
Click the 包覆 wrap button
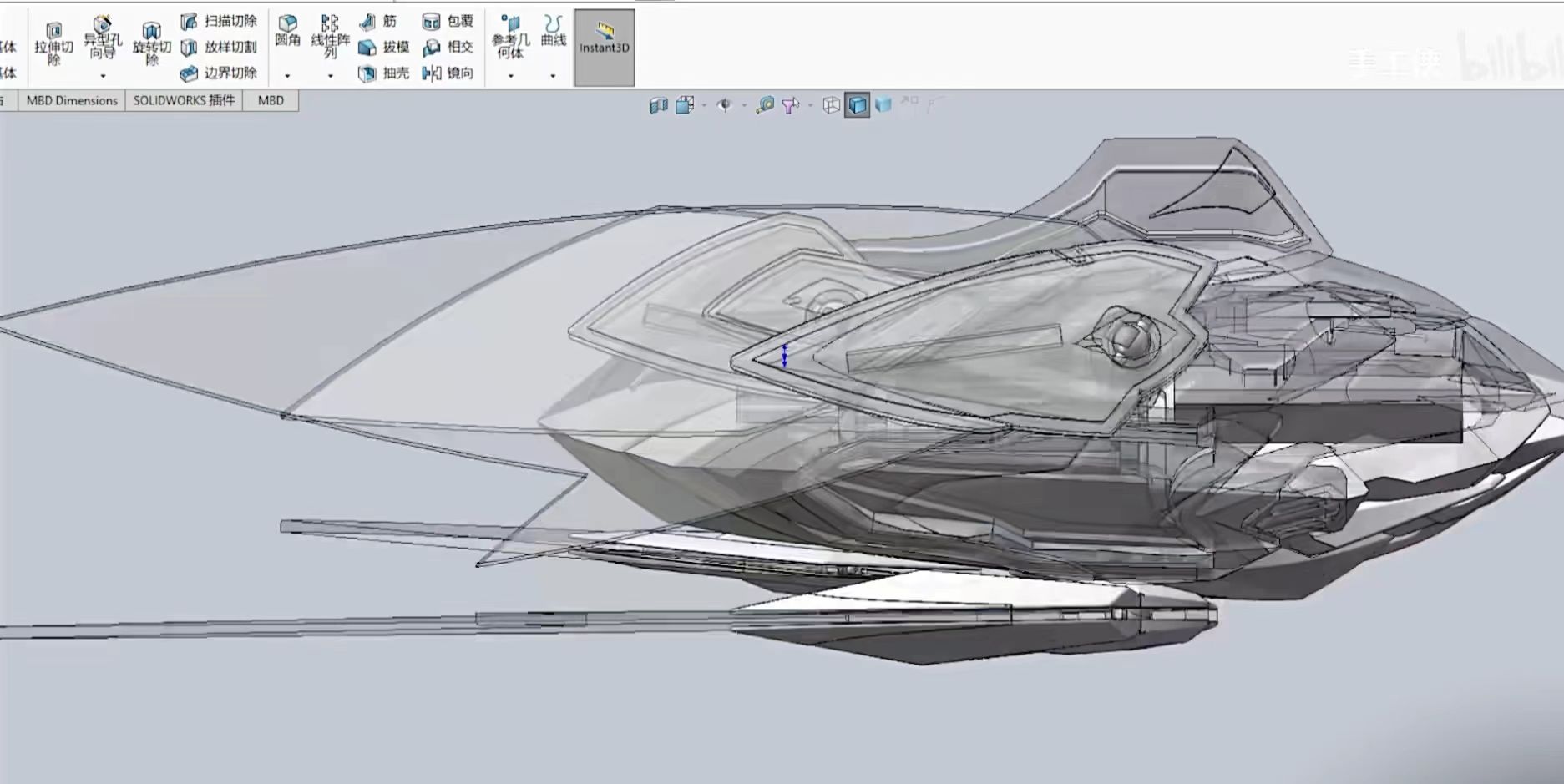(x=448, y=22)
